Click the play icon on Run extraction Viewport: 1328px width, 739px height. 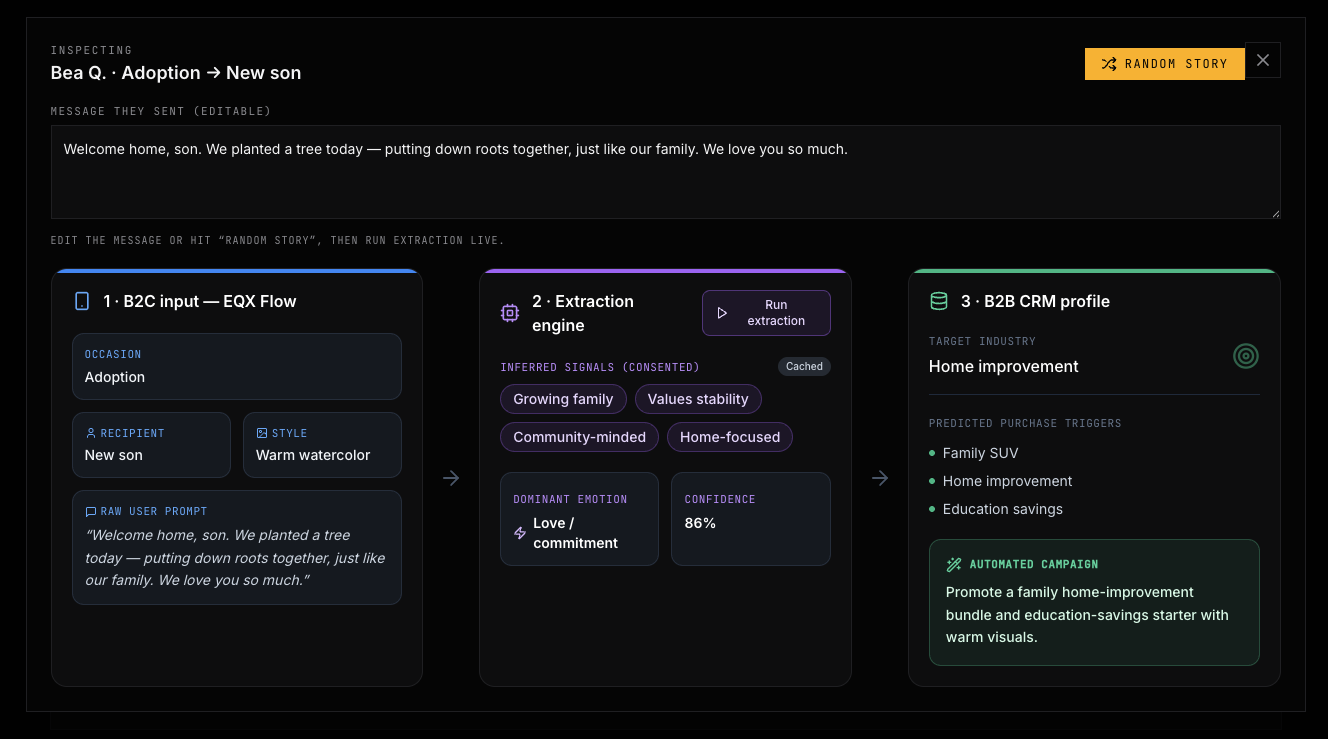pos(723,313)
